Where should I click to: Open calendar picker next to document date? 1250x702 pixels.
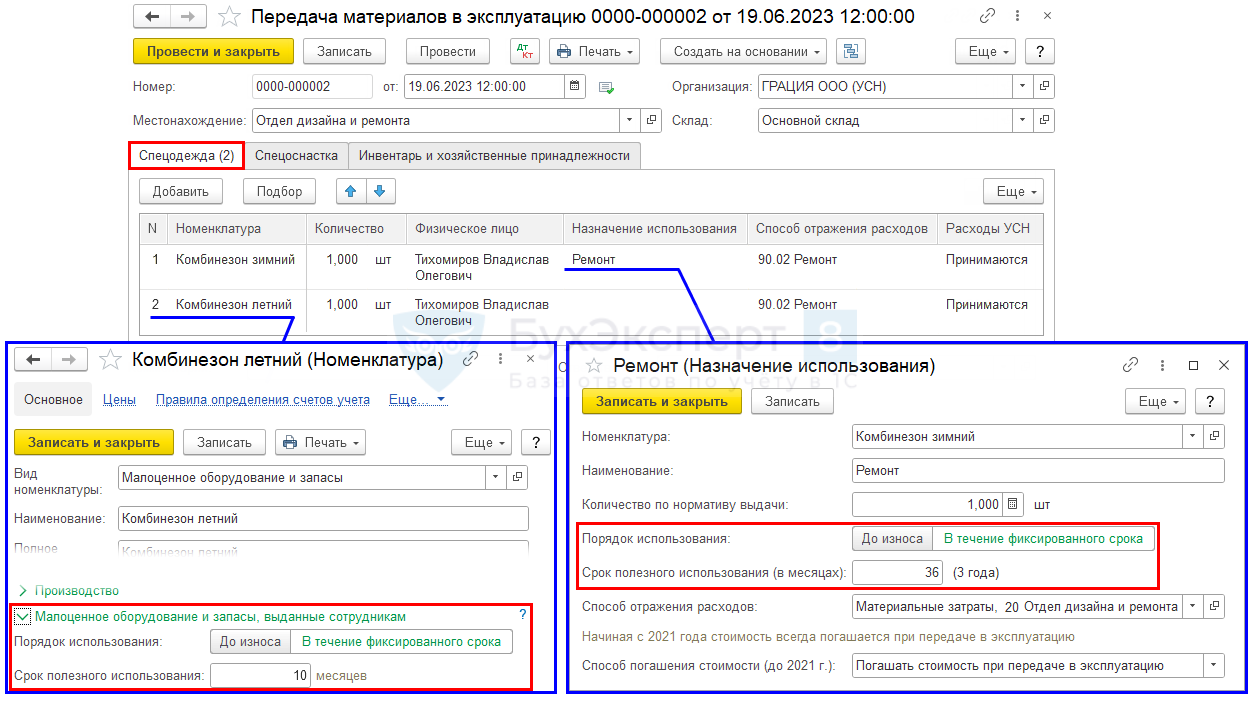(x=575, y=87)
